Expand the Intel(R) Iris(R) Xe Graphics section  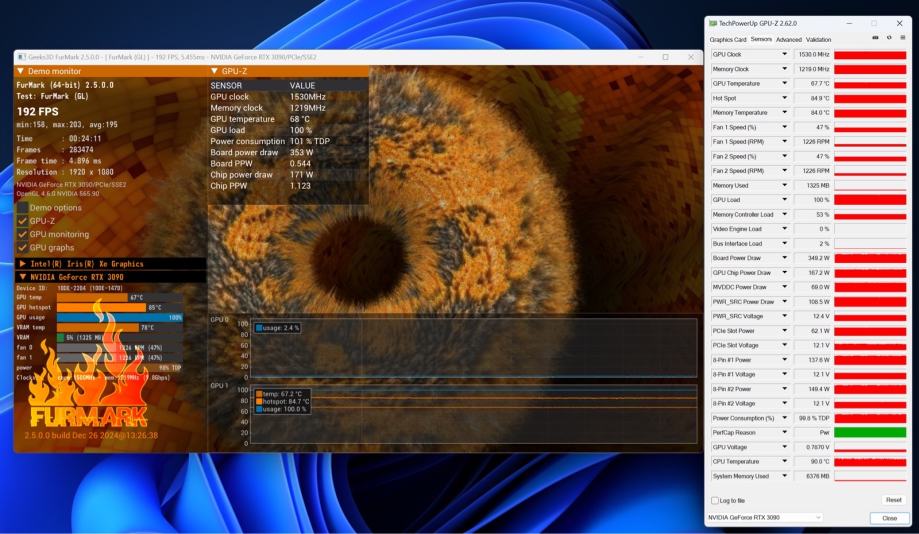coord(22,264)
